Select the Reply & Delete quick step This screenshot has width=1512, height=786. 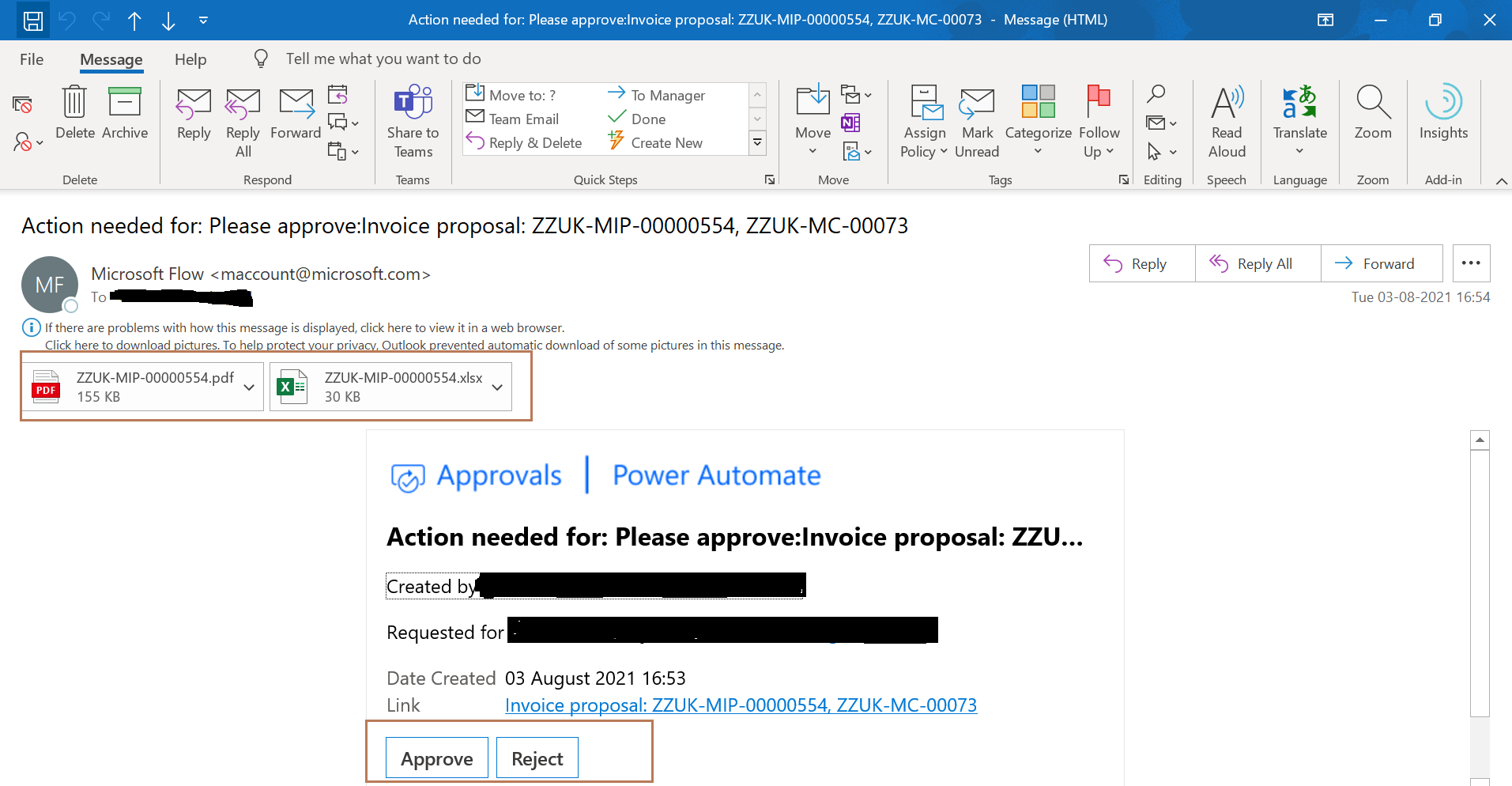[524, 142]
